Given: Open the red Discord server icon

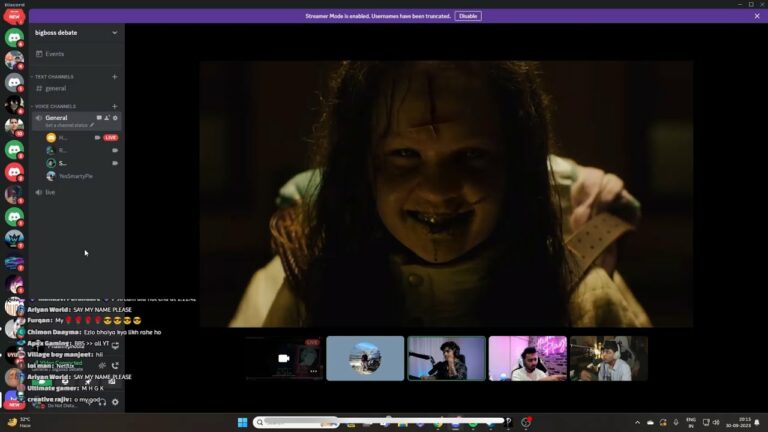Looking at the screenshot, I should (14, 172).
